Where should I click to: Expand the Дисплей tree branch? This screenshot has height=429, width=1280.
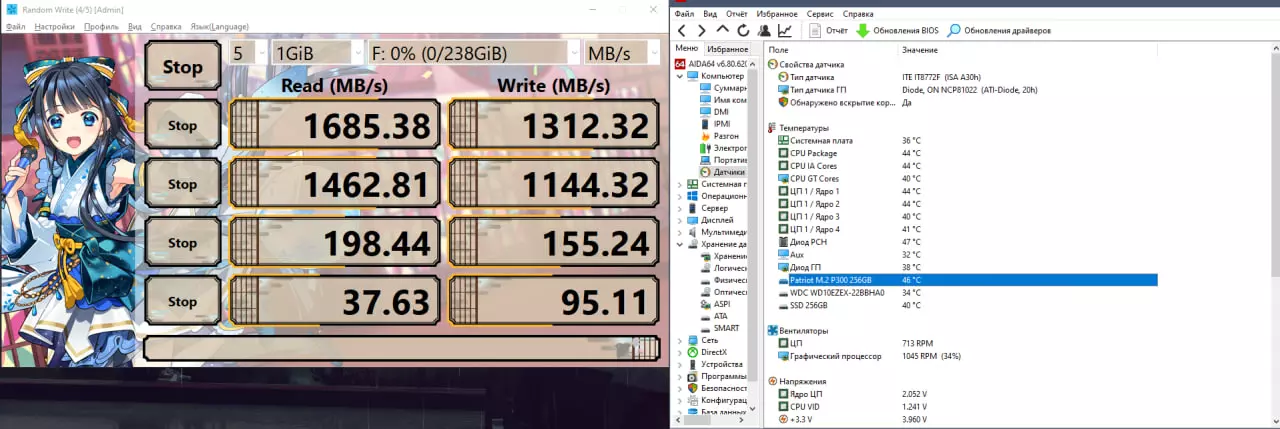(681, 220)
